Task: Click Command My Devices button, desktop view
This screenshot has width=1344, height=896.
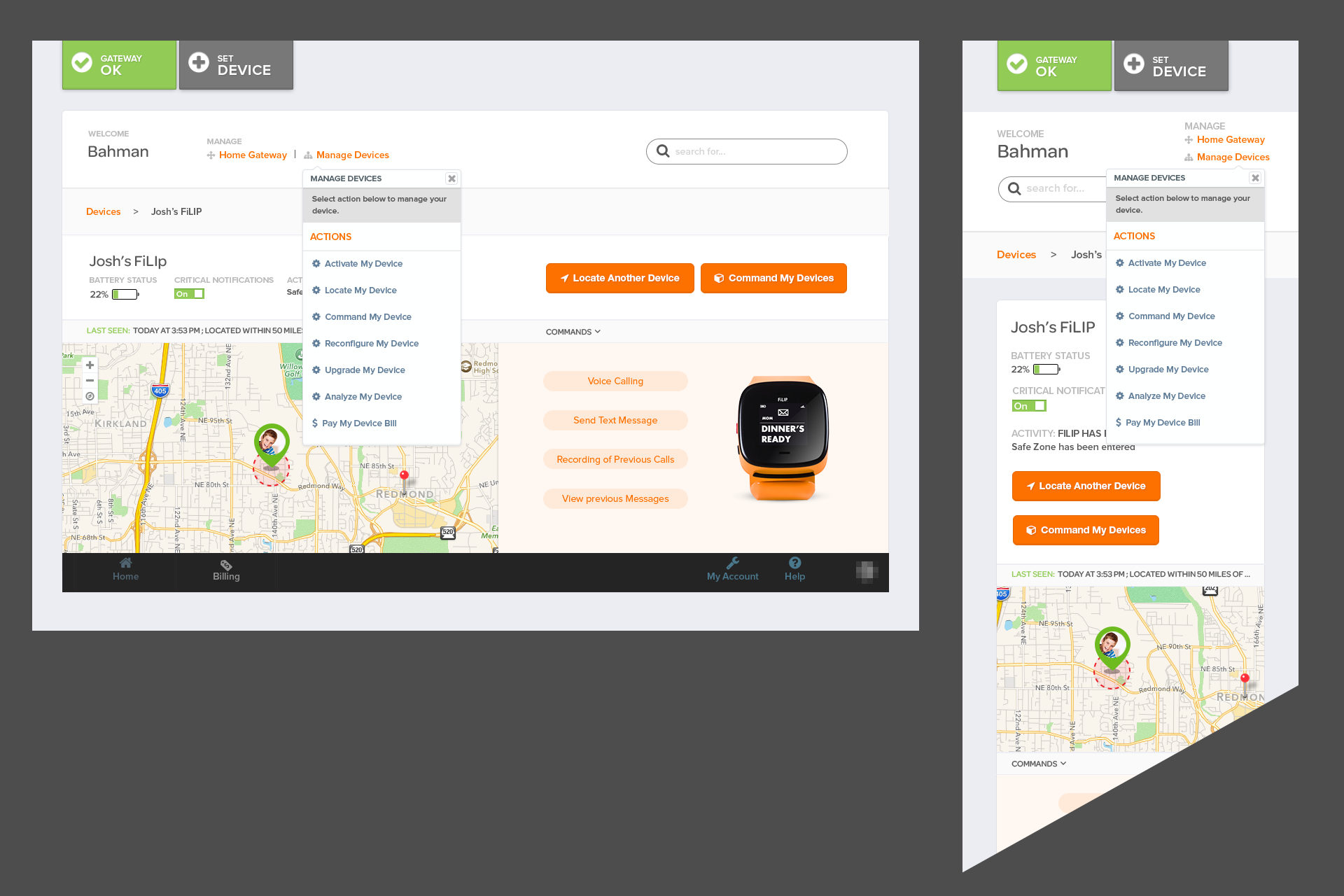Action: tap(773, 278)
